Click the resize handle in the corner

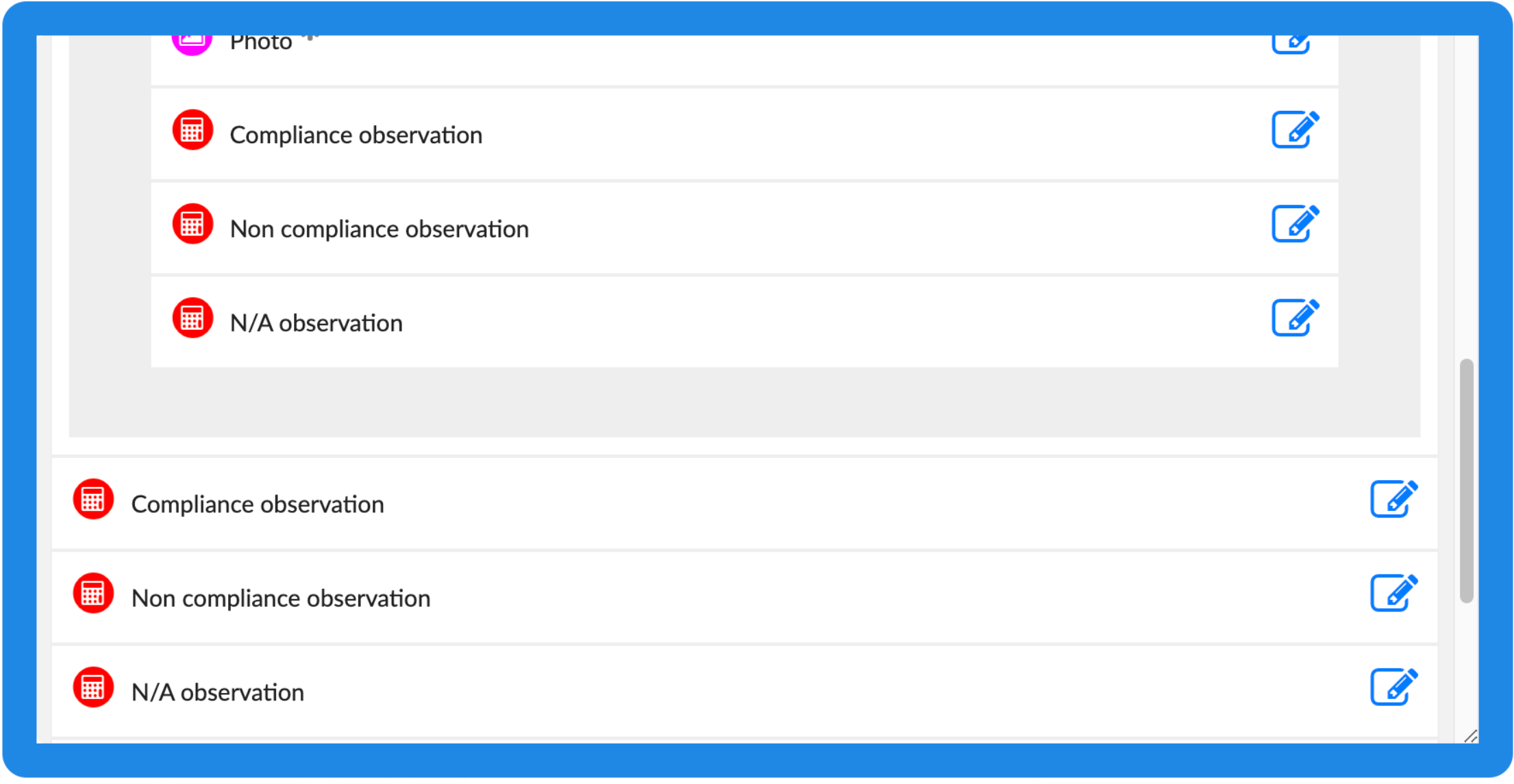pos(1470,736)
